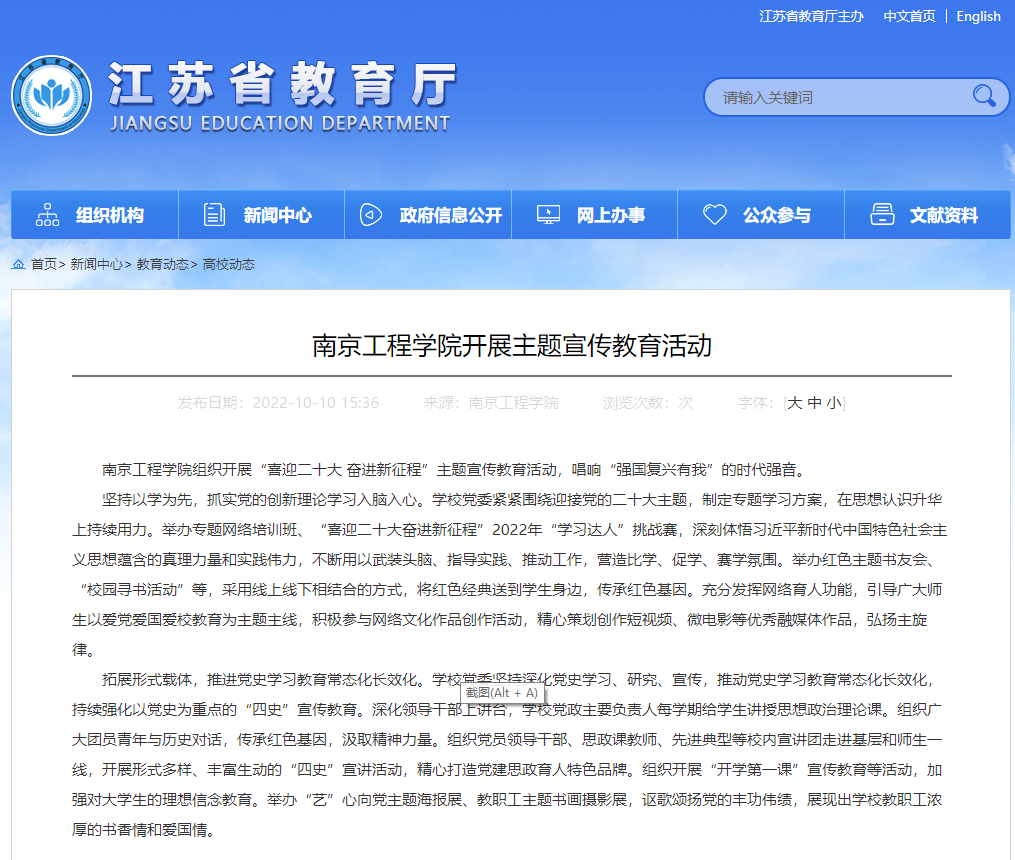Click the magnifier search icon

pyautogui.click(x=984, y=96)
